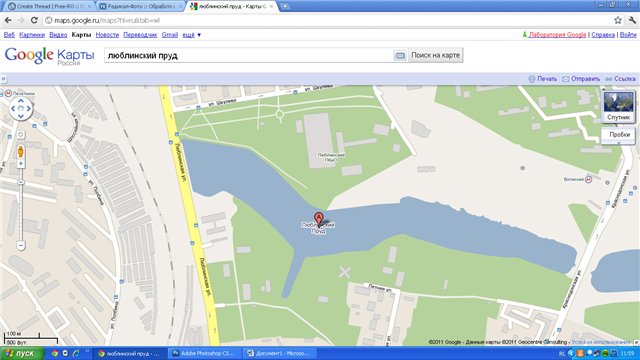Open Adobe Photoshop from the taskbar

tap(205, 353)
